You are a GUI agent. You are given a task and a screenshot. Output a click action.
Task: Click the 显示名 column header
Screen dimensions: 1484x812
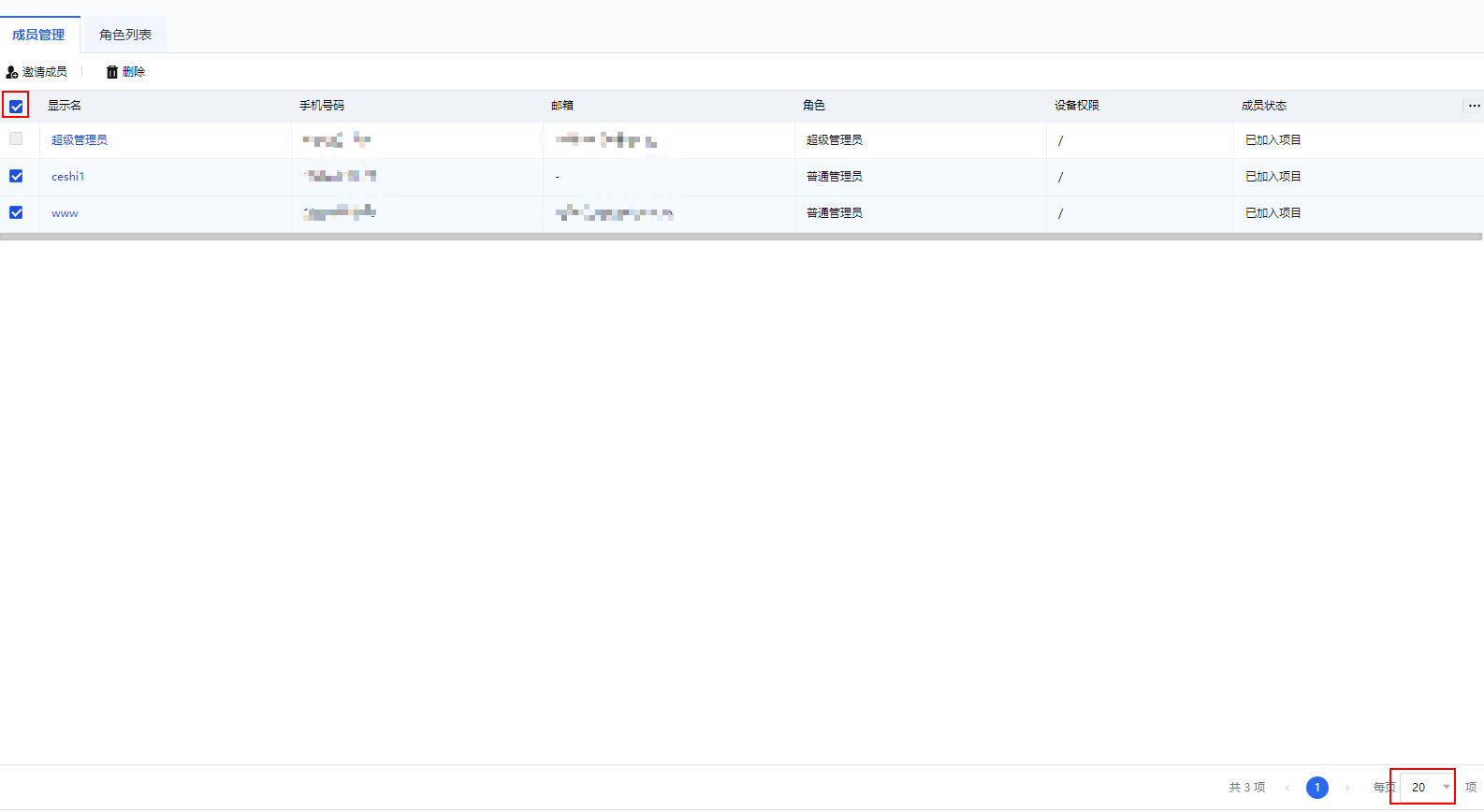65,106
